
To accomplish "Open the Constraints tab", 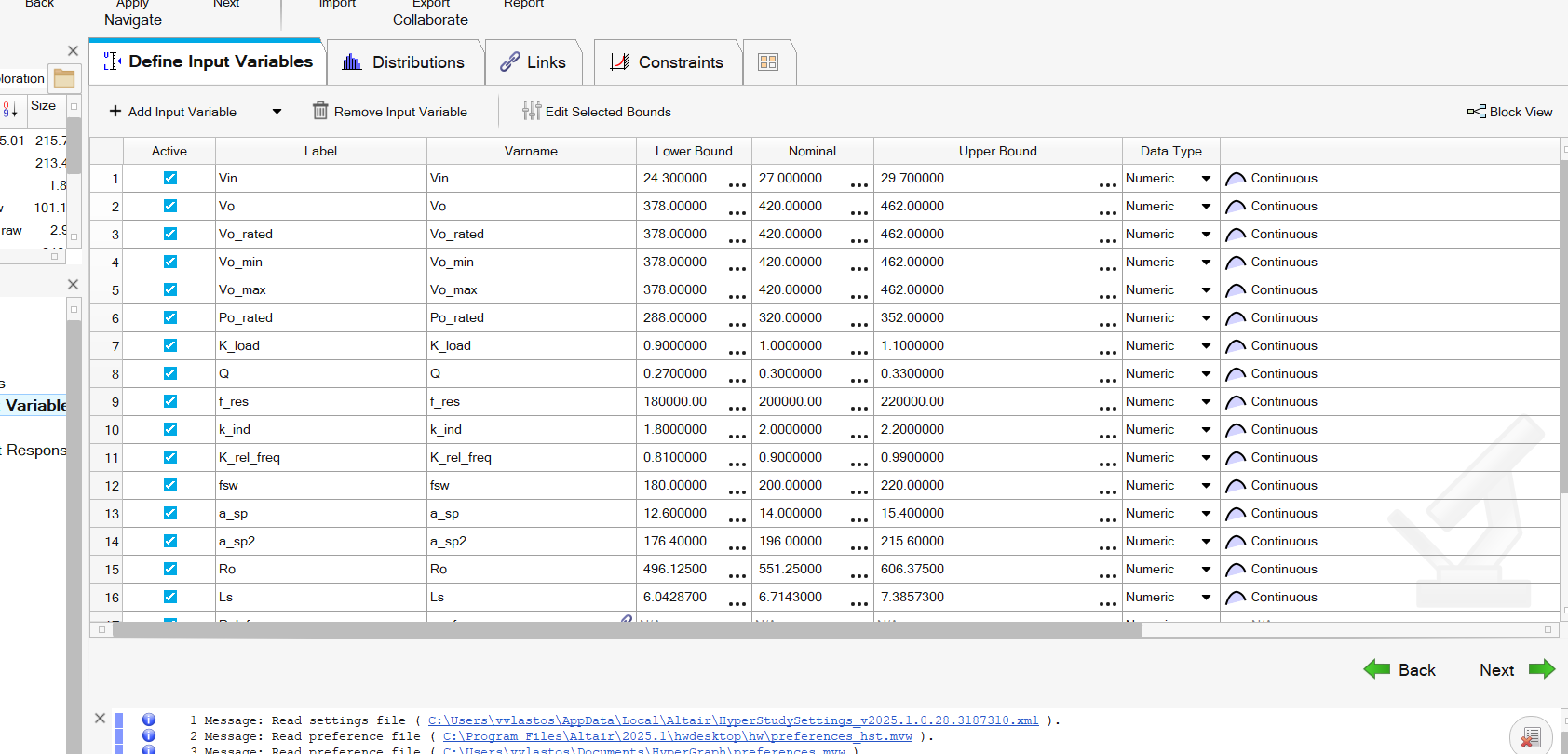I will 668,62.
